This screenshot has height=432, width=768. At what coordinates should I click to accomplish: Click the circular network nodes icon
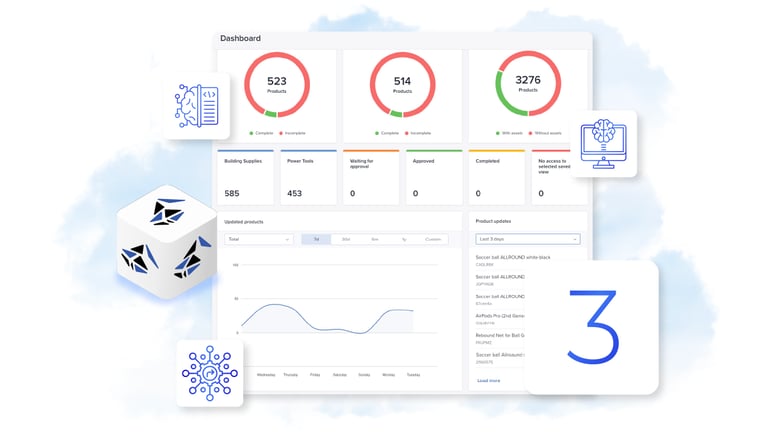pos(209,372)
